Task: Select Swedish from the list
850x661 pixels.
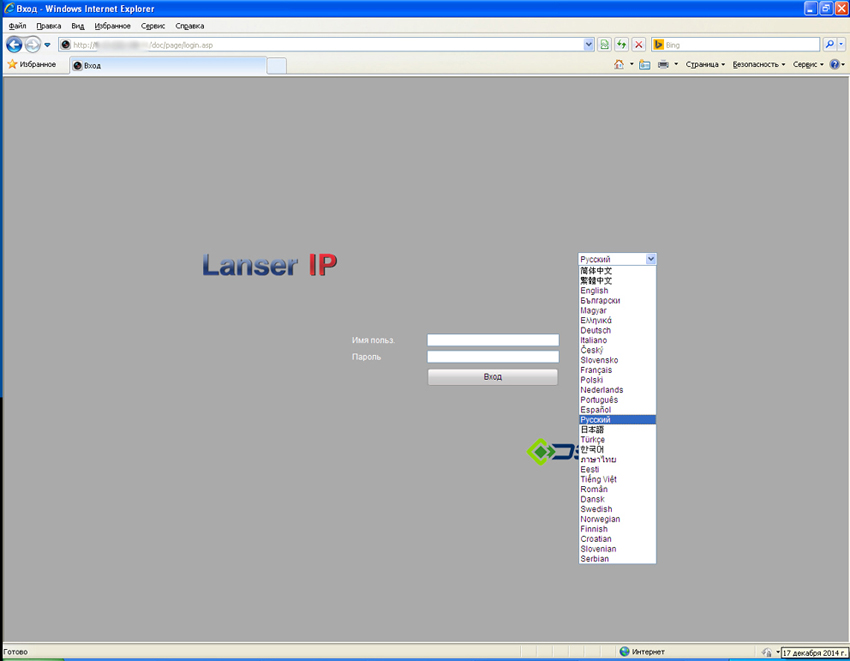Action: (617, 509)
